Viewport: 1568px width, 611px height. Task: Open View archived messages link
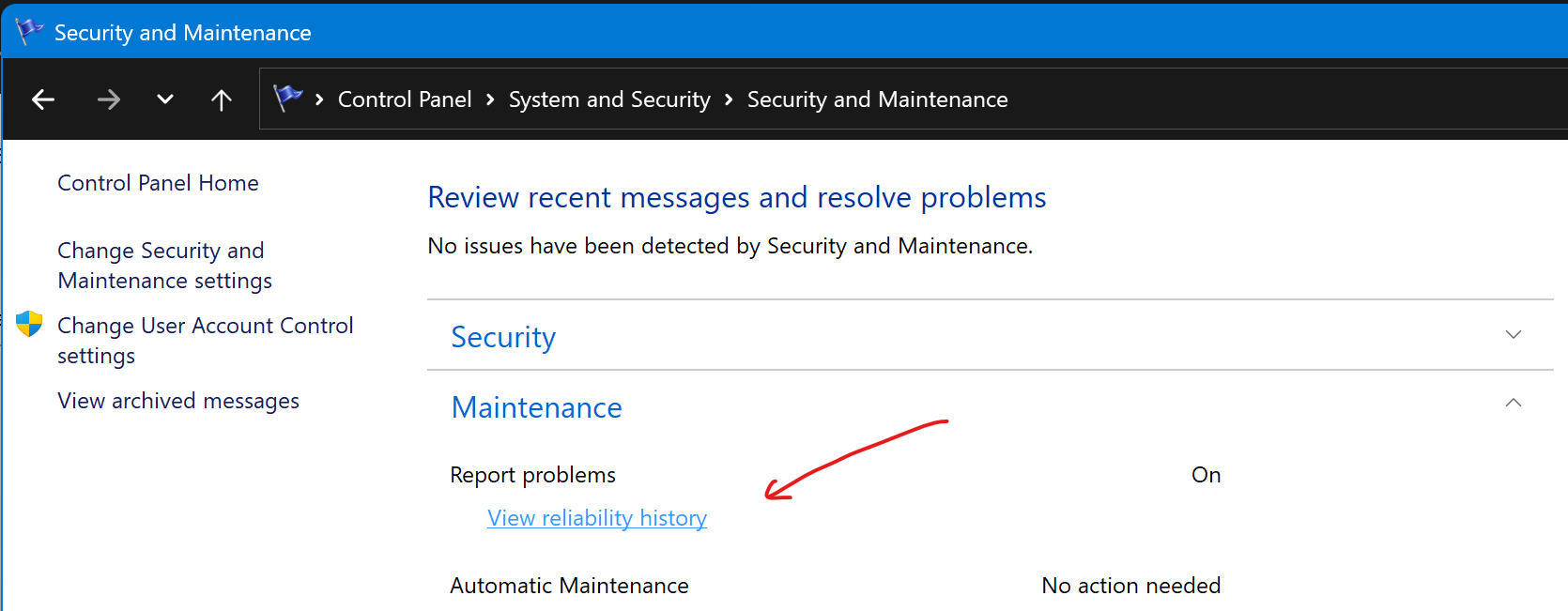pyautogui.click(x=178, y=401)
